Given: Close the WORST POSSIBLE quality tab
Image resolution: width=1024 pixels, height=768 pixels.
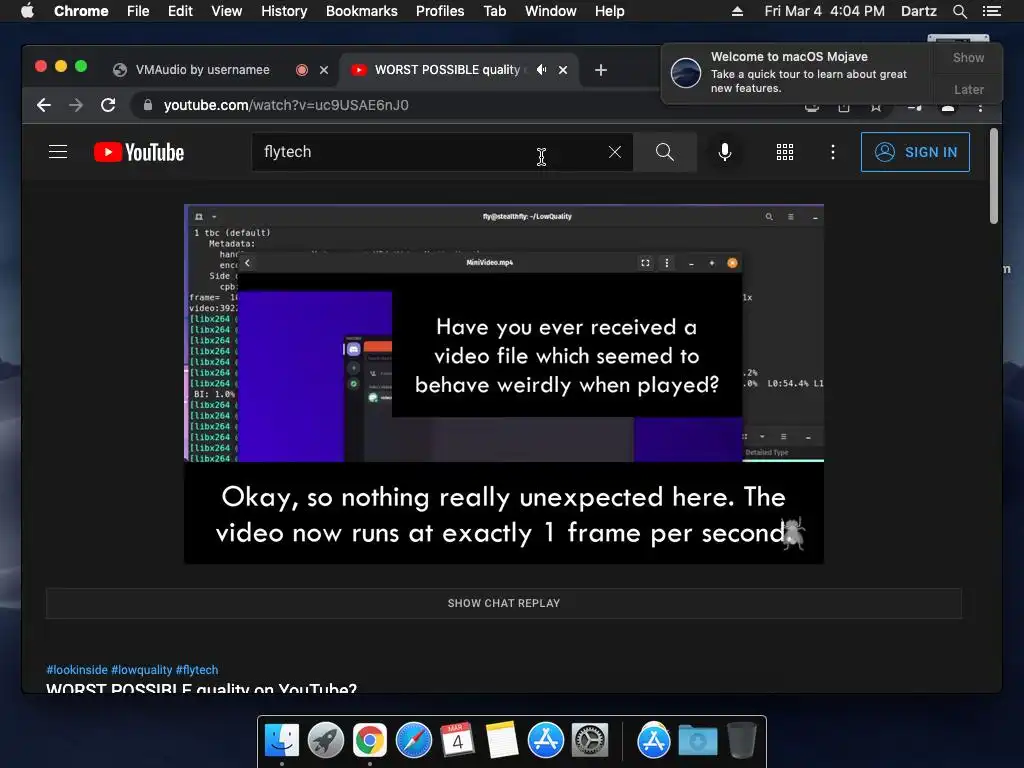Looking at the screenshot, I should coord(563,70).
